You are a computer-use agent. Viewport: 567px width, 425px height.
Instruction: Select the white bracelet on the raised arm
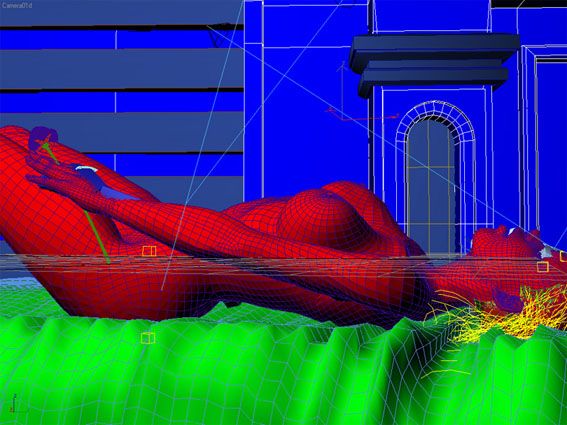pyautogui.click(x=86, y=169)
